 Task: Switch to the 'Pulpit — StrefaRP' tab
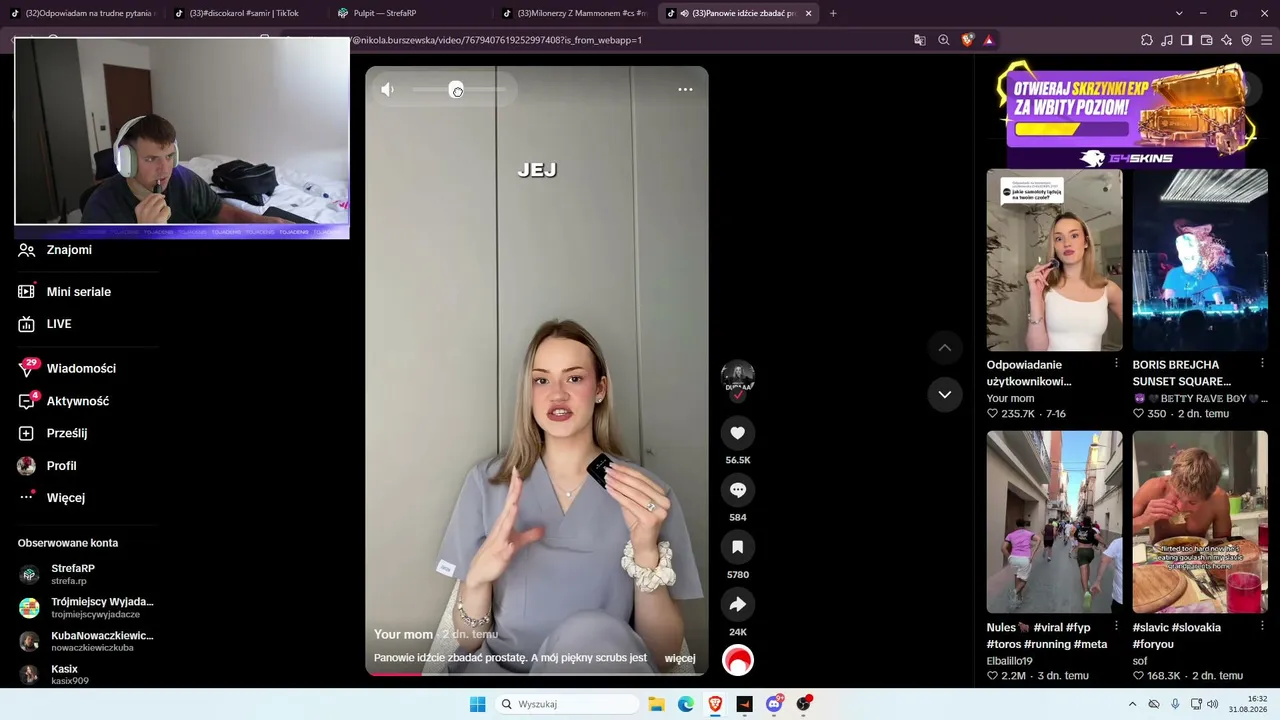point(408,13)
